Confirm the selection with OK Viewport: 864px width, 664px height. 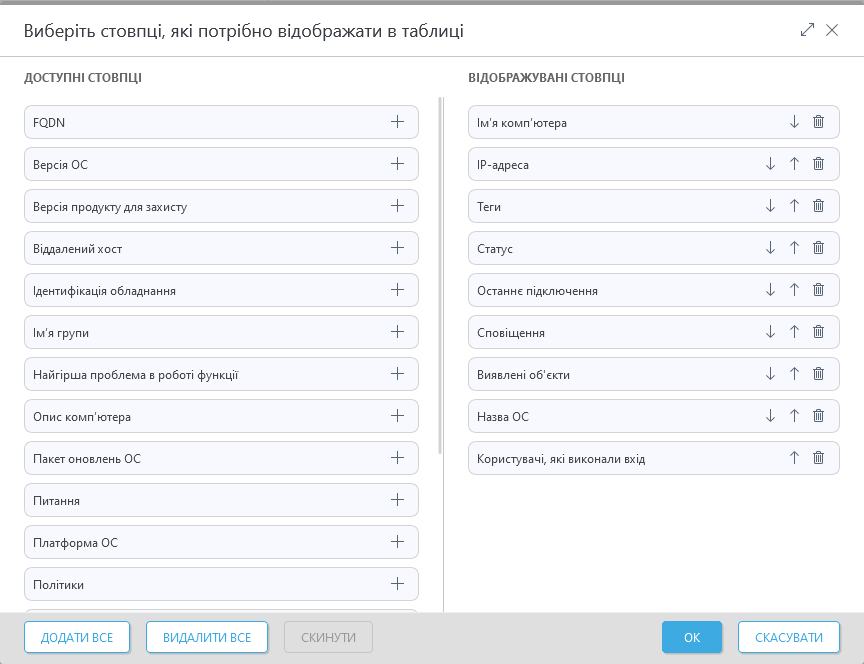tap(692, 637)
